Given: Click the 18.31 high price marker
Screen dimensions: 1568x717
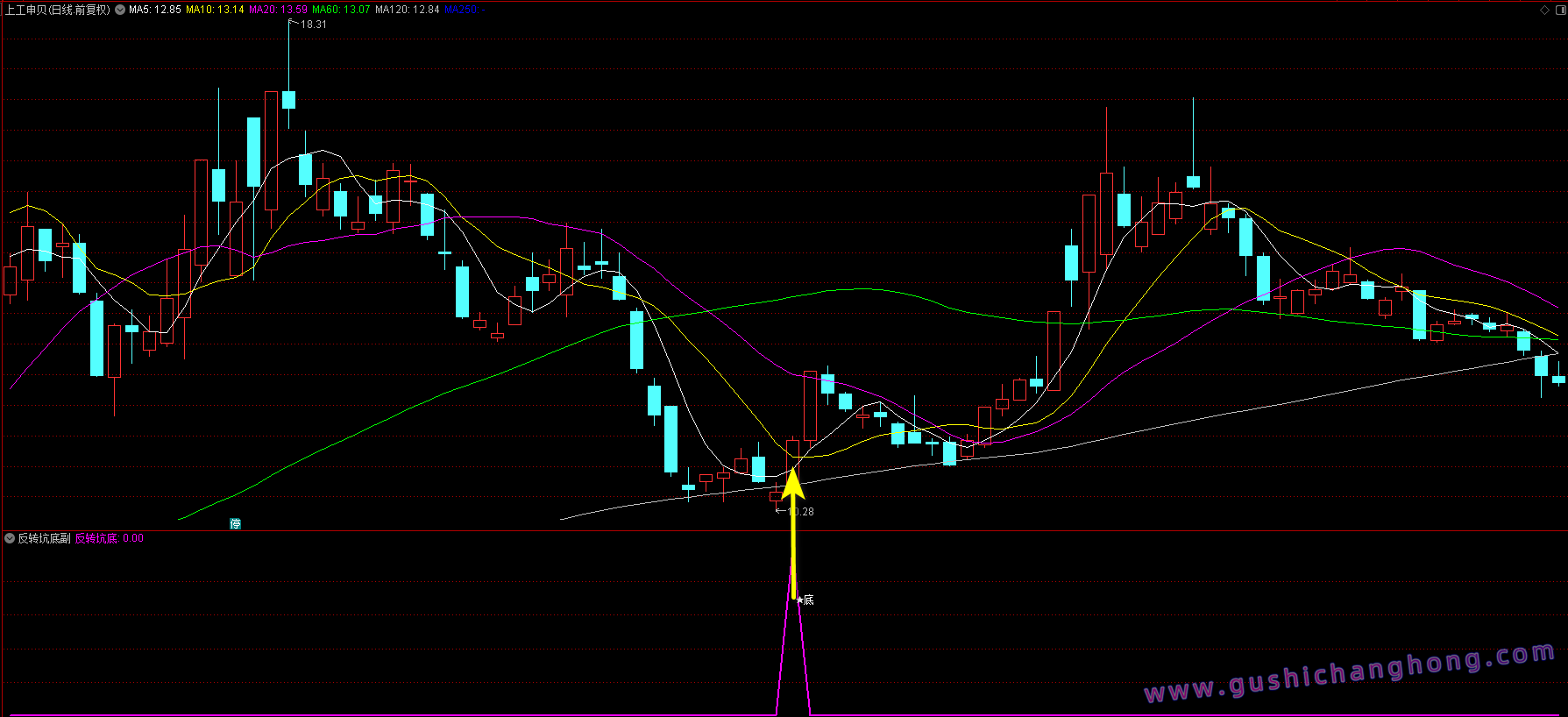Looking at the screenshot, I should [313, 25].
